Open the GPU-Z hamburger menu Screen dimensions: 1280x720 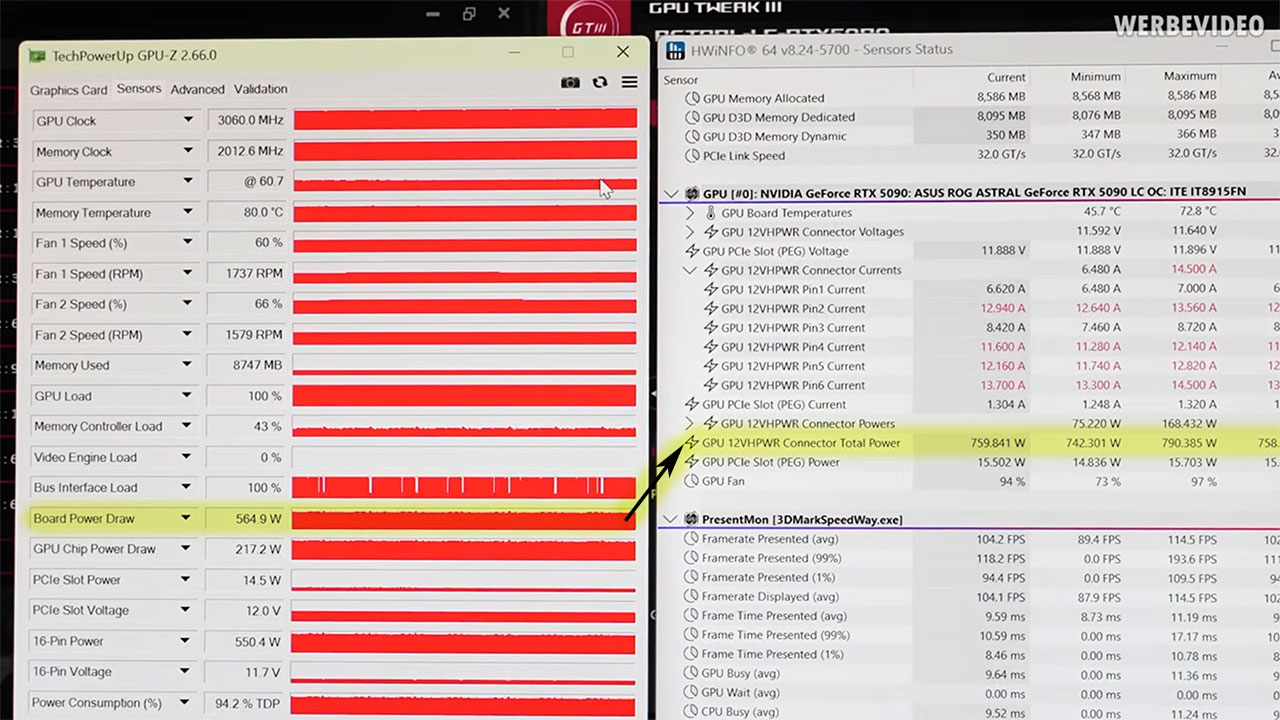pos(629,82)
